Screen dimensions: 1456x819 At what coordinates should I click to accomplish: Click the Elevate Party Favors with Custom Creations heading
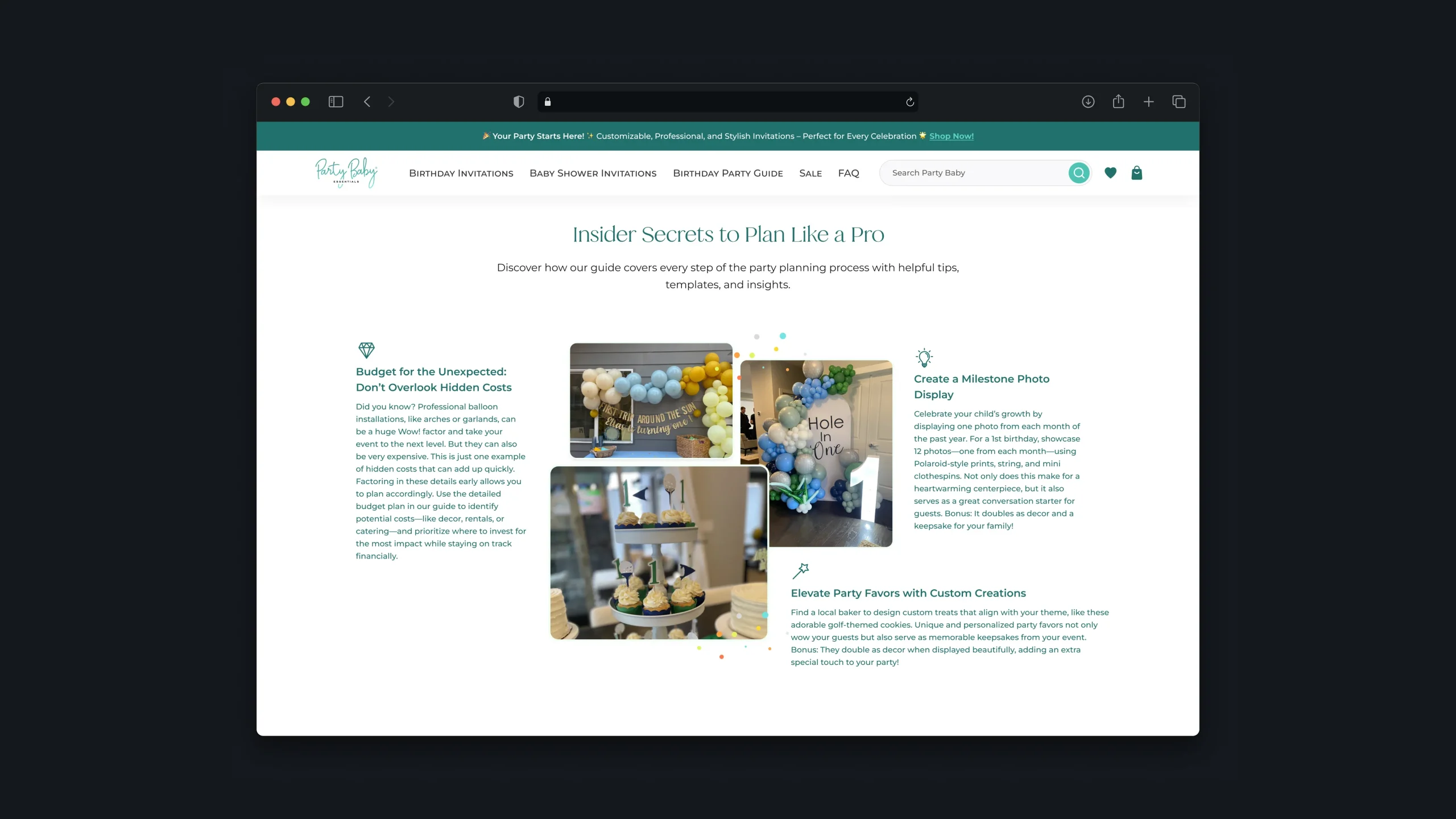pyautogui.click(x=908, y=593)
